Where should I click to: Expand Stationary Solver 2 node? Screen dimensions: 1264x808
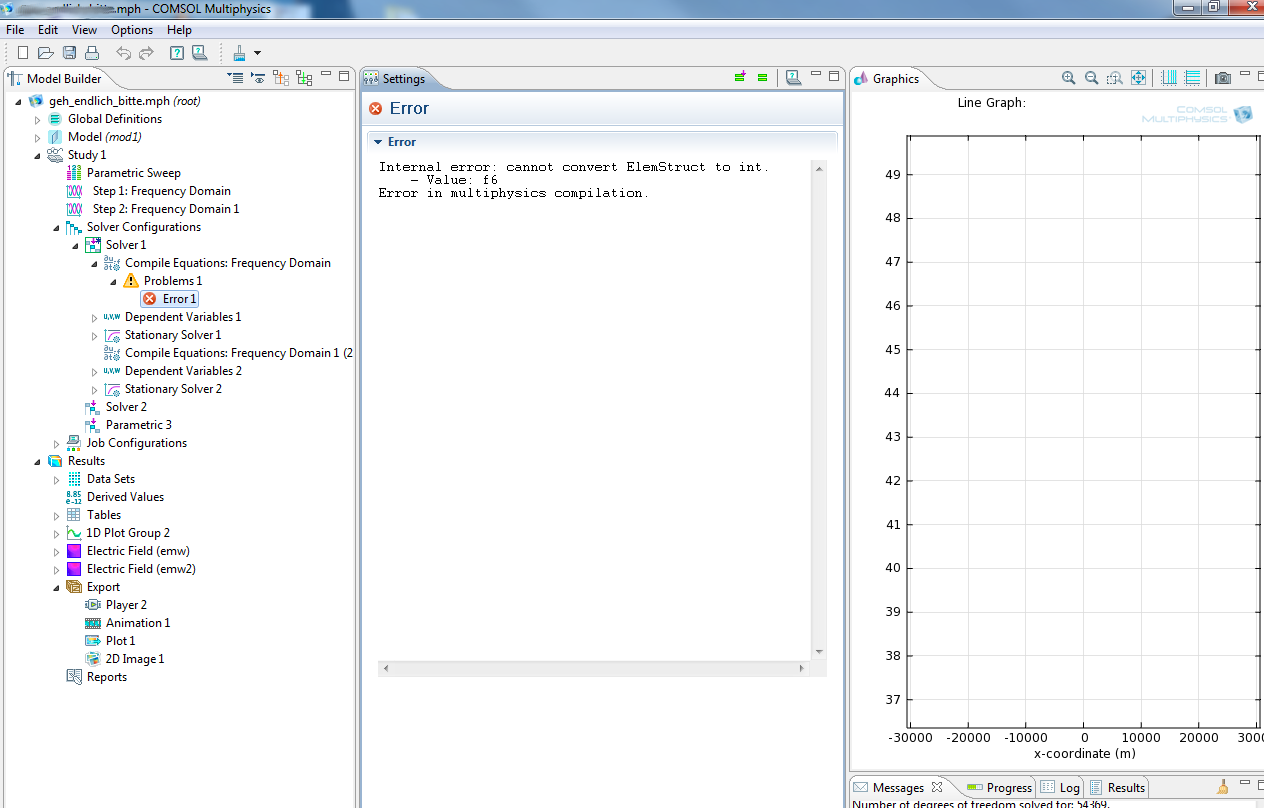click(95, 389)
